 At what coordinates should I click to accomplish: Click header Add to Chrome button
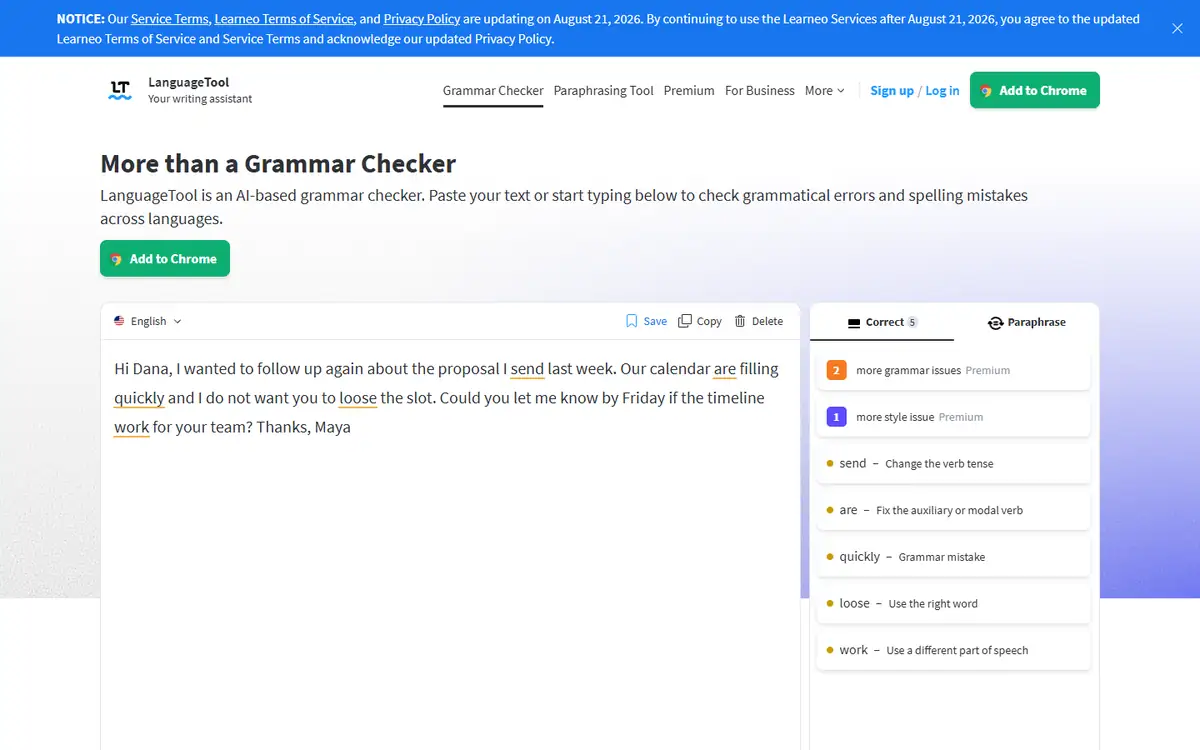(1035, 90)
